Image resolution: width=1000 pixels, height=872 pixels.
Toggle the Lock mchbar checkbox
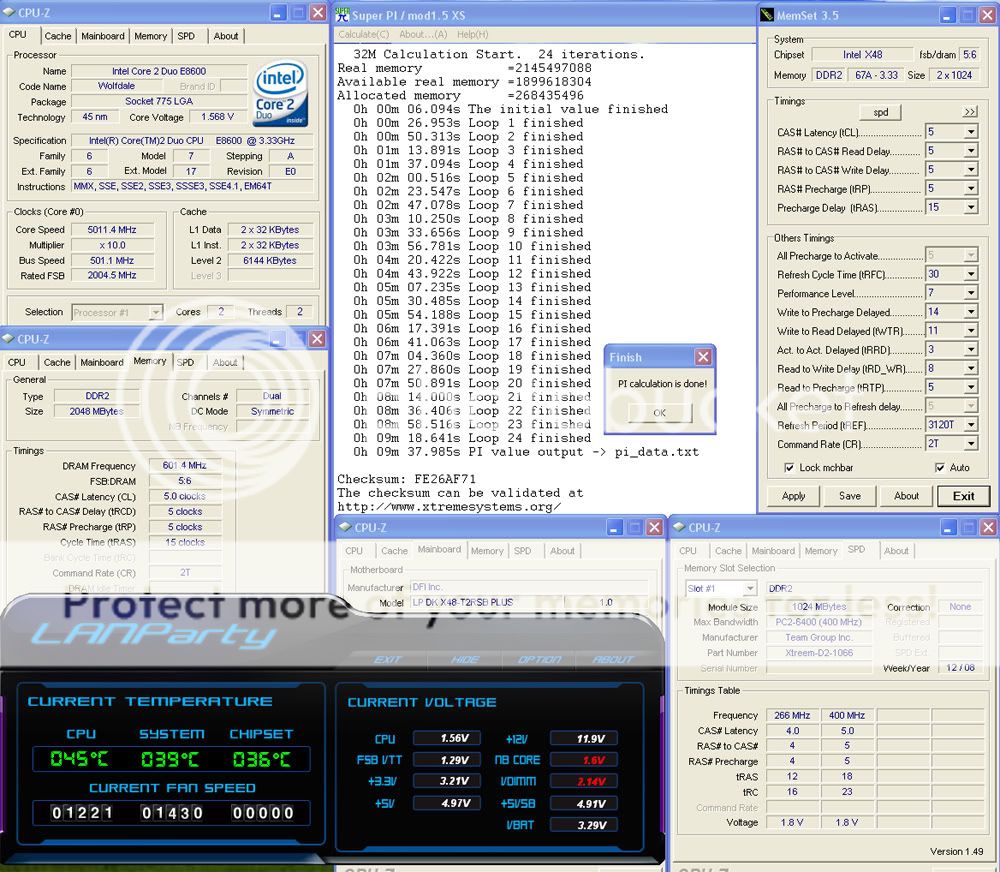tap(789, 468)
